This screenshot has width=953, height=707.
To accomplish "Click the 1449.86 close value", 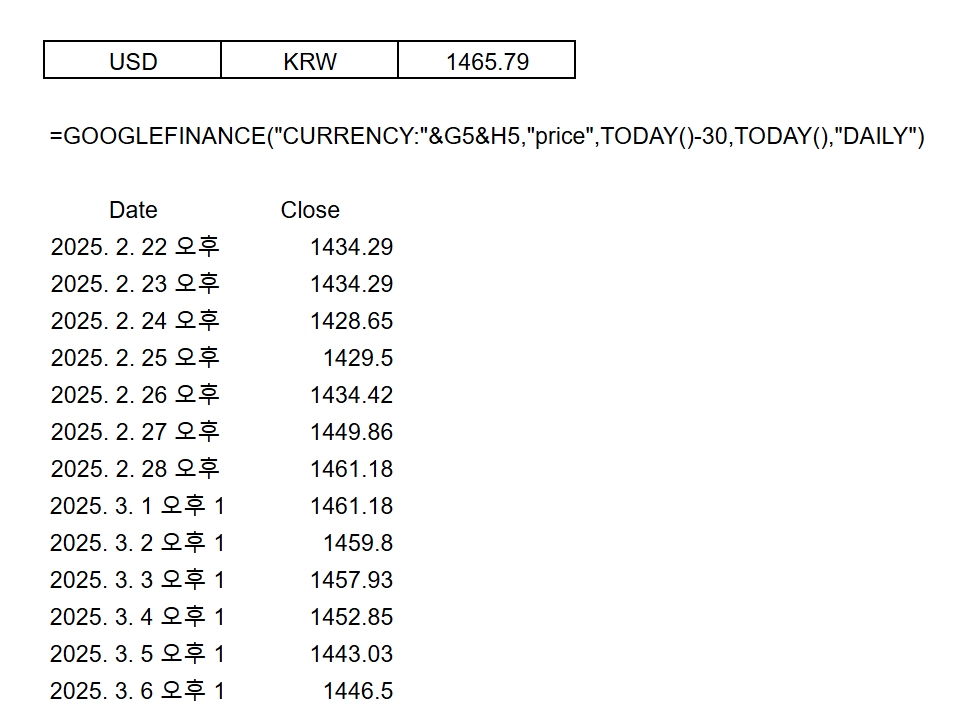I will click(351, 432).
